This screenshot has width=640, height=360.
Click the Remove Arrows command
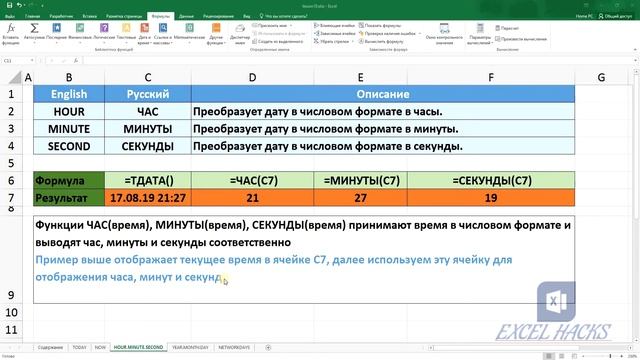pos(331,41)
